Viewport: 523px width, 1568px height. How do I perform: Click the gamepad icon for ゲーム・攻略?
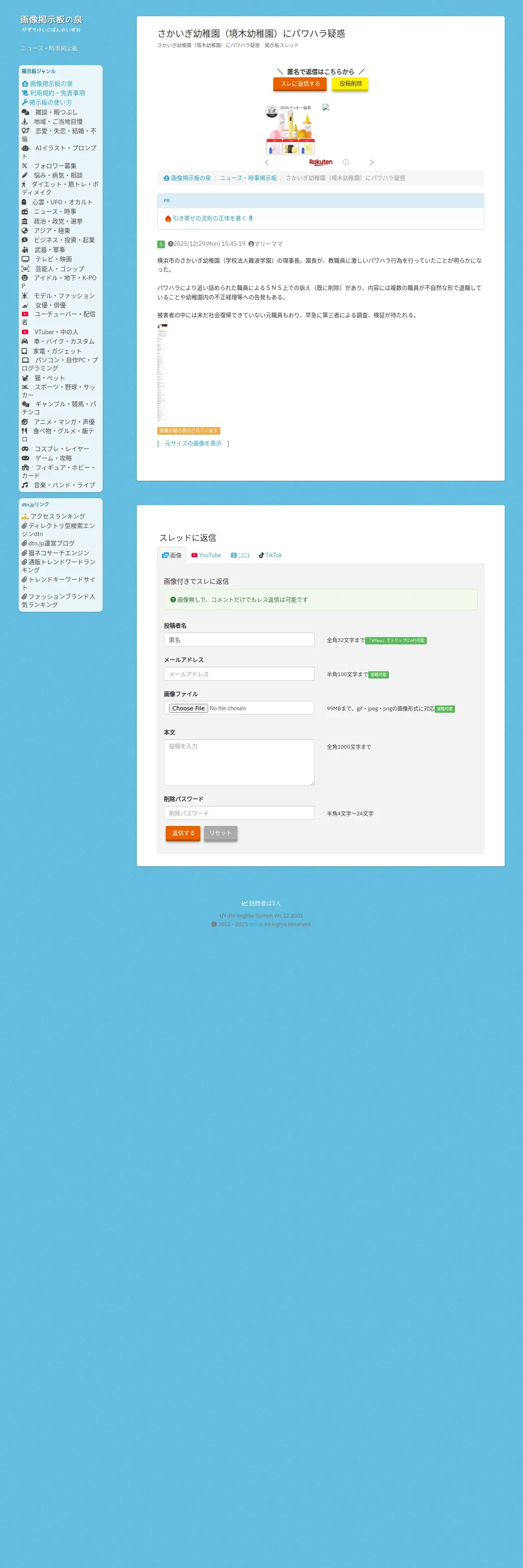point(25,458)
